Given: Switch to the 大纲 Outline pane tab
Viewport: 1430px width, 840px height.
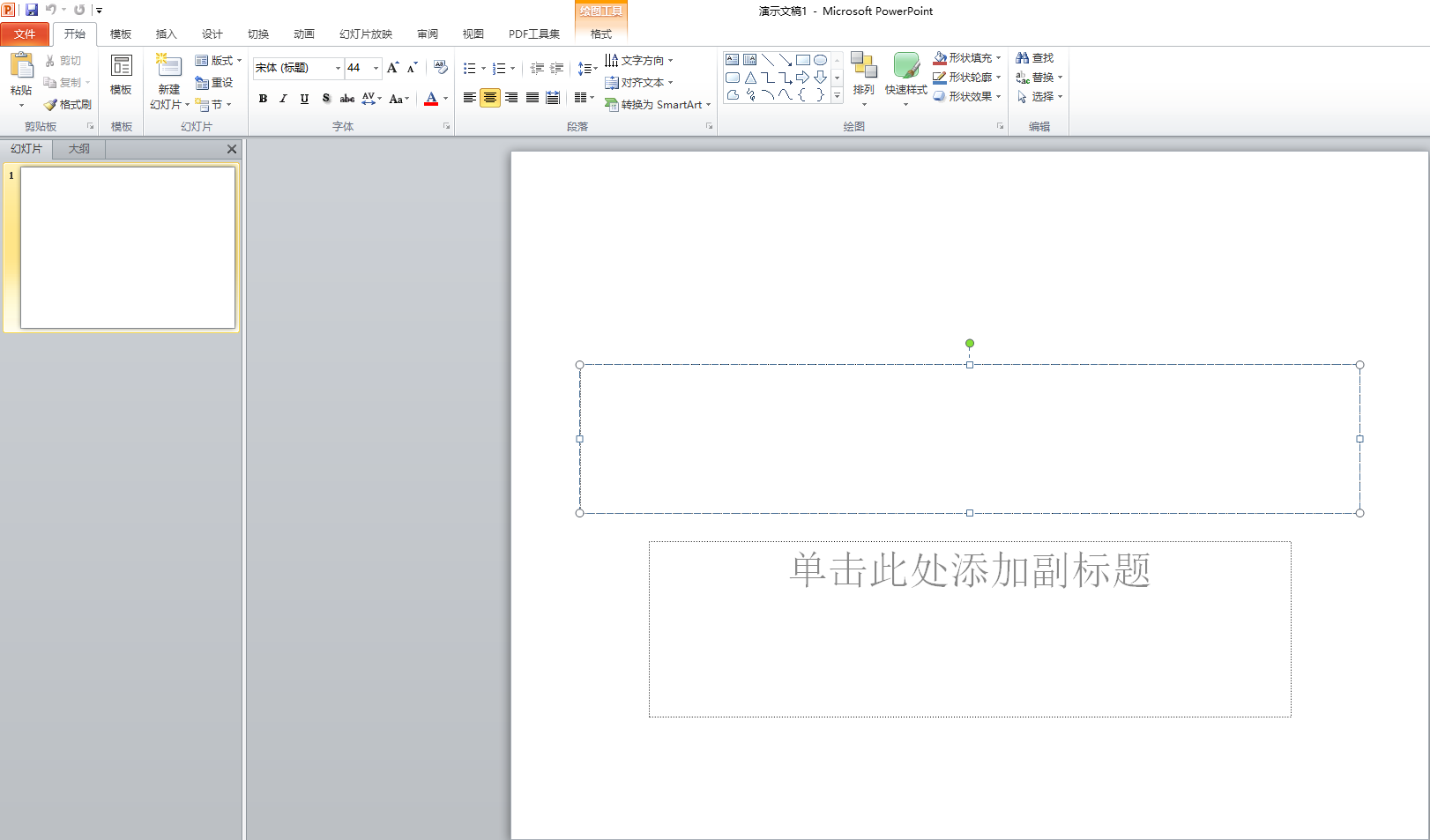Looking at the screenshot, I should [79, 149].
